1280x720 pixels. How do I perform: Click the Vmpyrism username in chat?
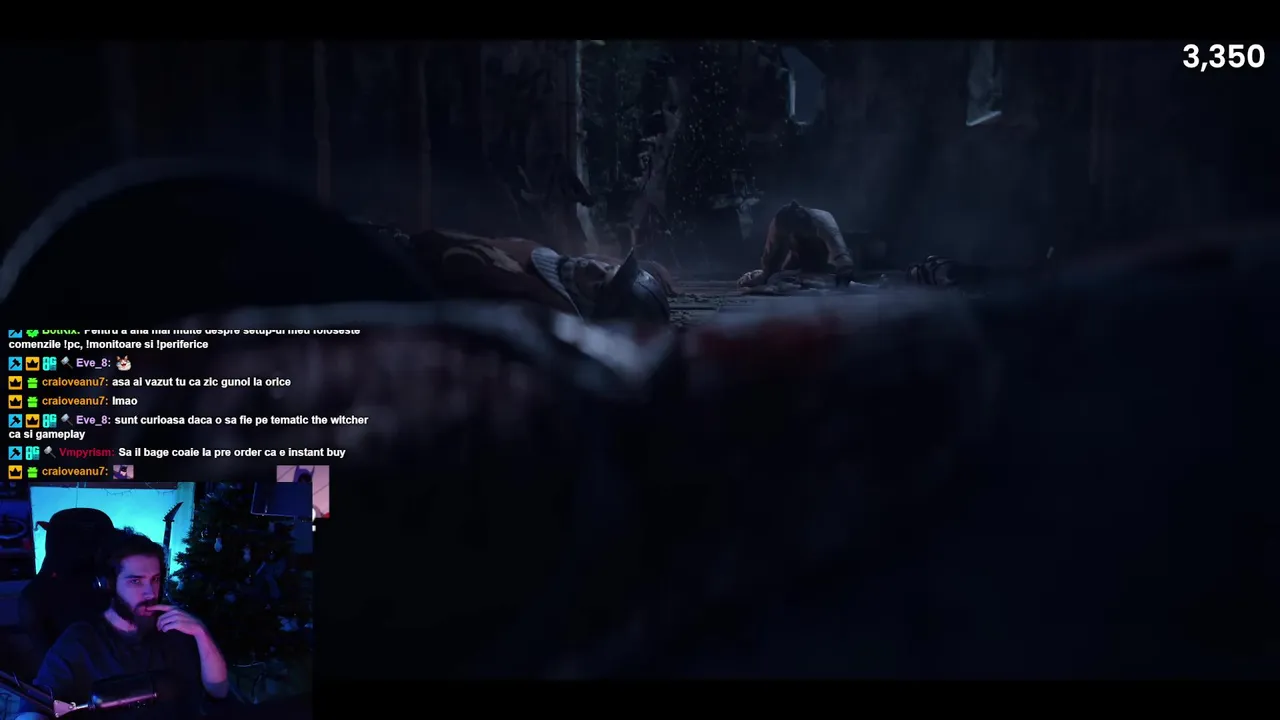pos(87,452)
